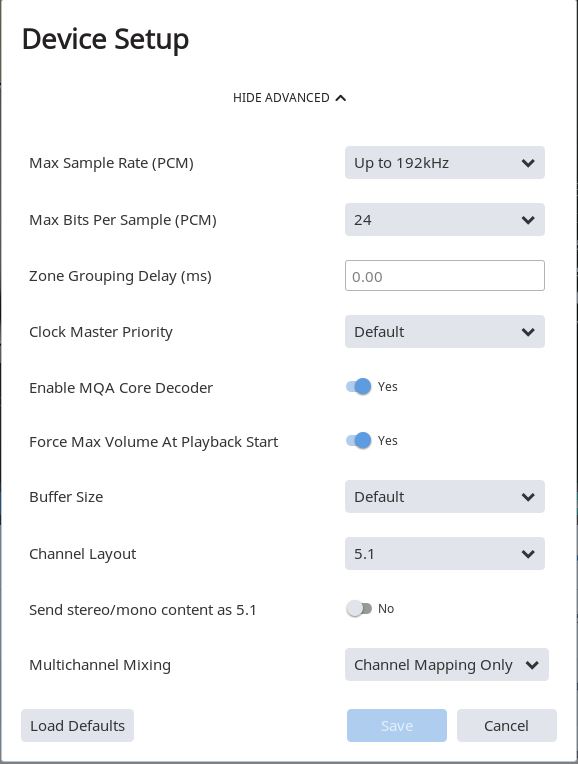Cancel the Device Setup dialog
Screen dimensions: 578x764
[x=506, y=726]
